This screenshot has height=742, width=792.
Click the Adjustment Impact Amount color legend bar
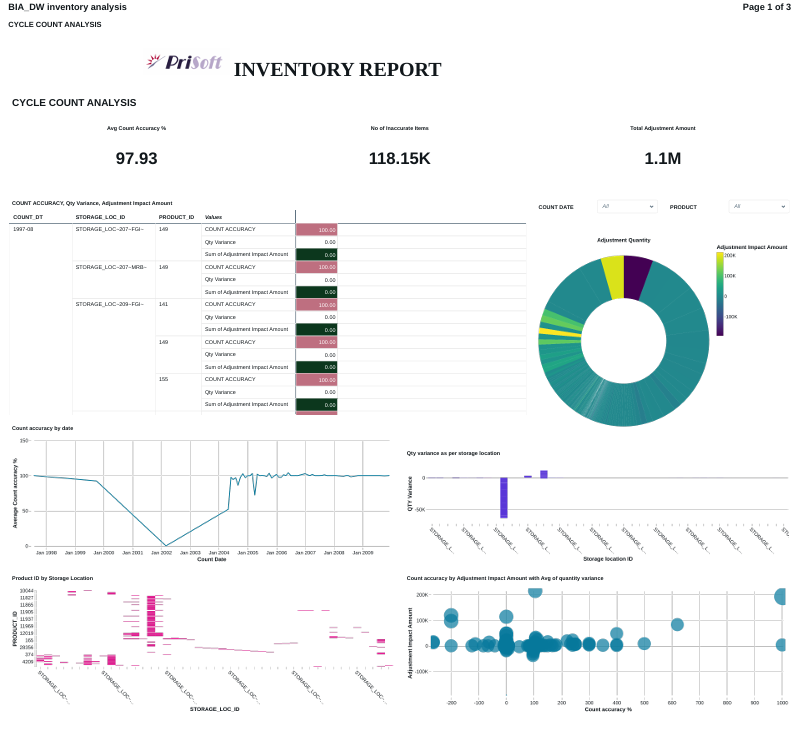[720, 294]
